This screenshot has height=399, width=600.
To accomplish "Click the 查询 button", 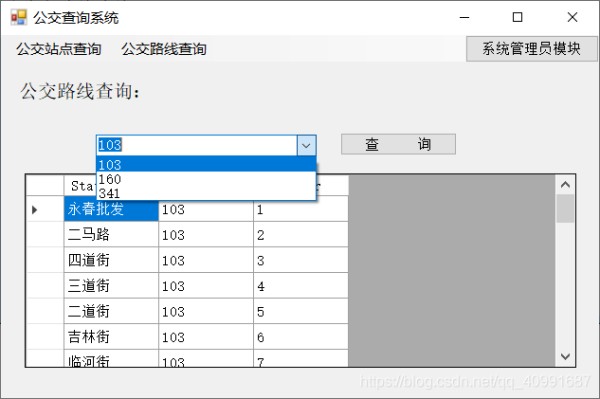I will (x=398, y=144).
